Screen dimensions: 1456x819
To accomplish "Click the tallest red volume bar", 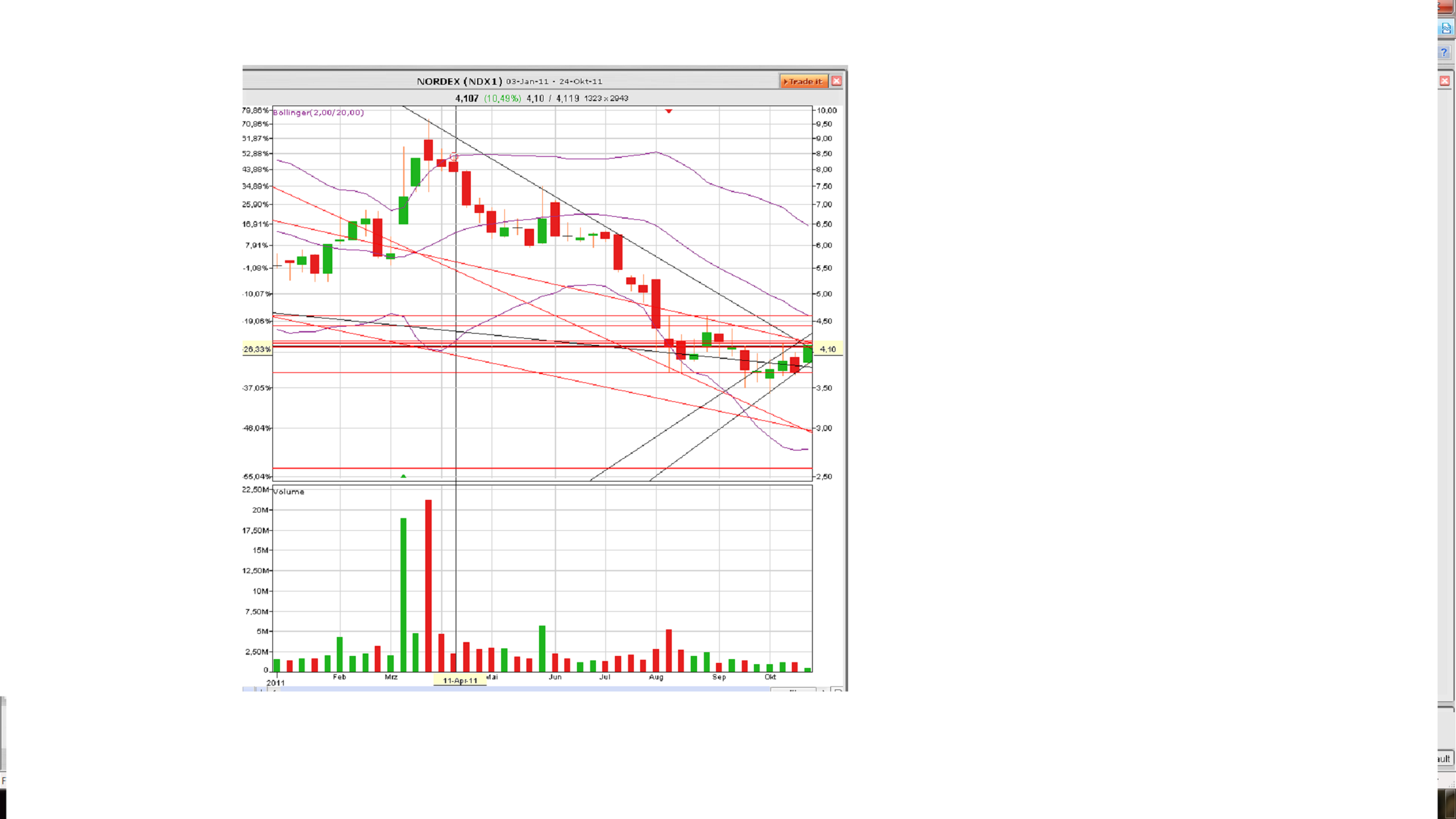I will pyautogui.click(x=428, y=585).
